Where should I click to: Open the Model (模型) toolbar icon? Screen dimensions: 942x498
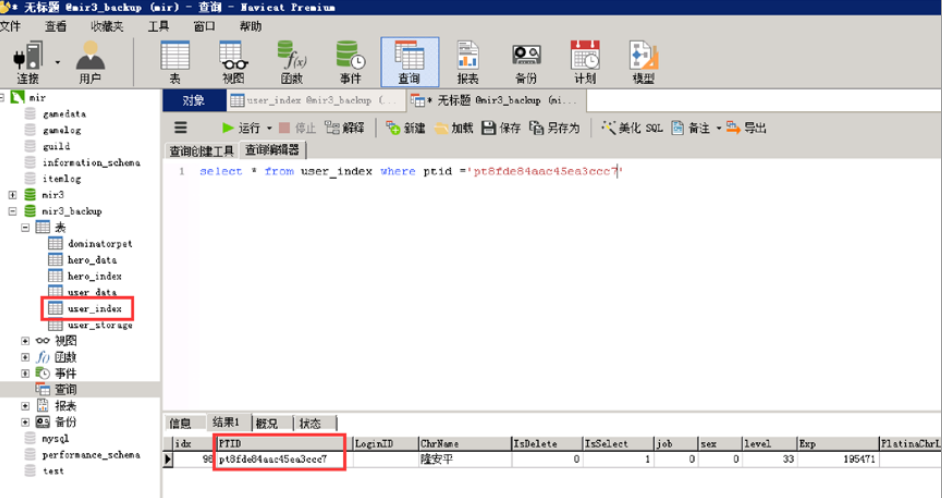click(x=643, y=62)
